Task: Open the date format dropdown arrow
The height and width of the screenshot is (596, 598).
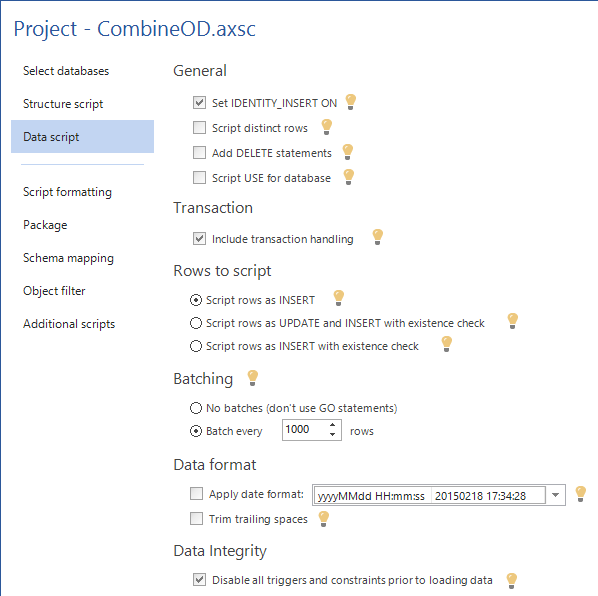Action: pos(555,495)
